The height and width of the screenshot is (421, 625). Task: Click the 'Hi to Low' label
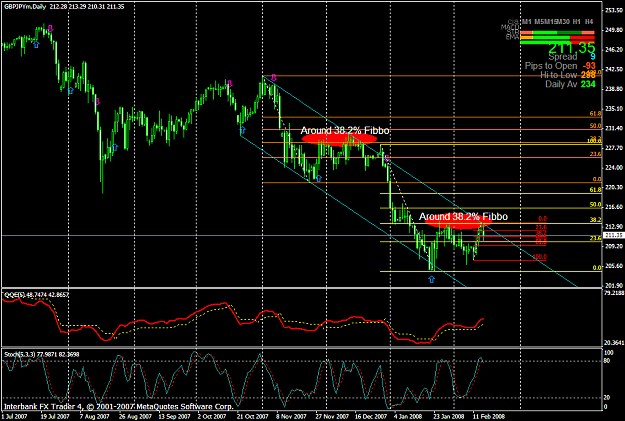click(x=558, y=75)
